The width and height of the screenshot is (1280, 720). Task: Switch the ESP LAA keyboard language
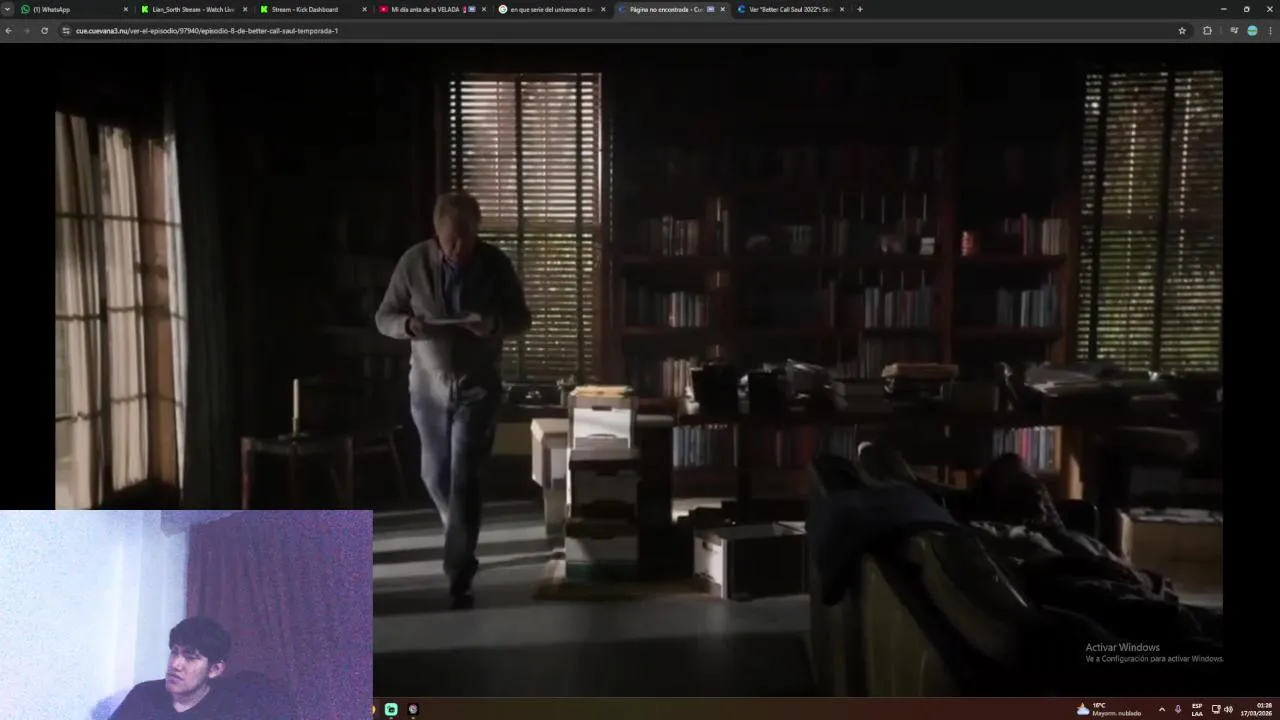(1197, 709)
